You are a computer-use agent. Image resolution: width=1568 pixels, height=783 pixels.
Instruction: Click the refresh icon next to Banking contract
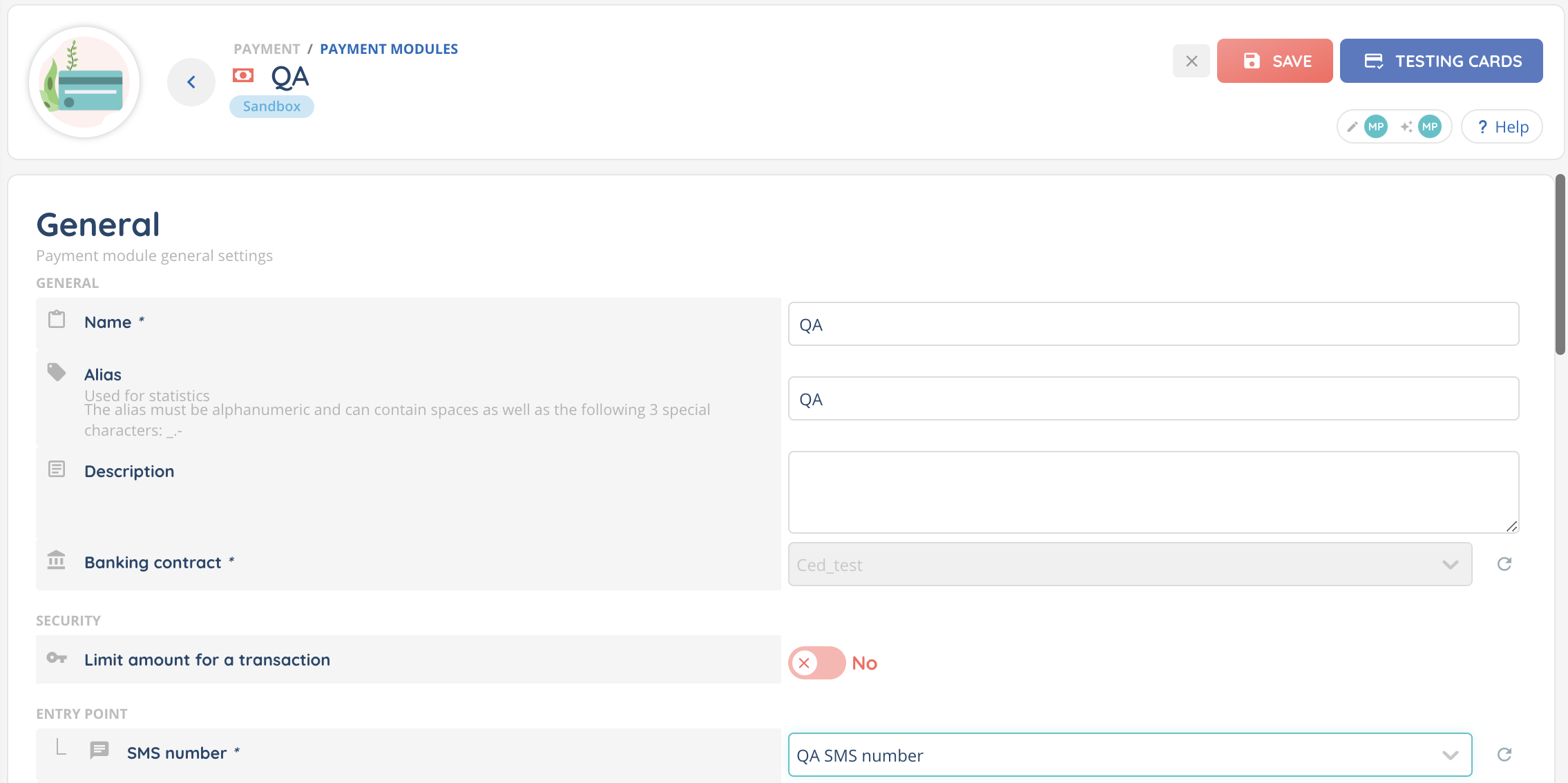point(1504,564)
